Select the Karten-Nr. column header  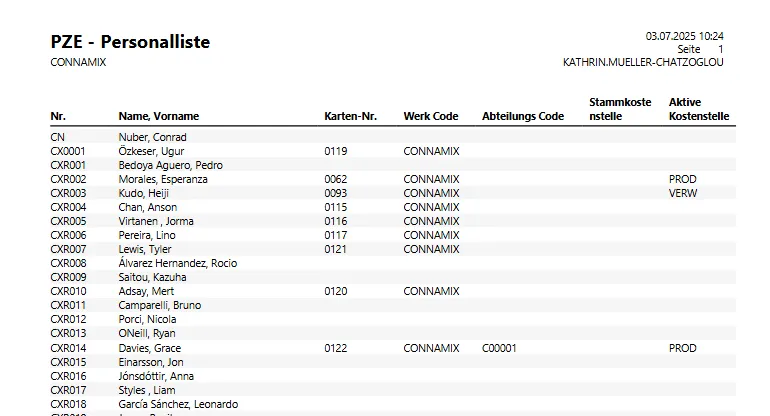(x=350, y=116)
